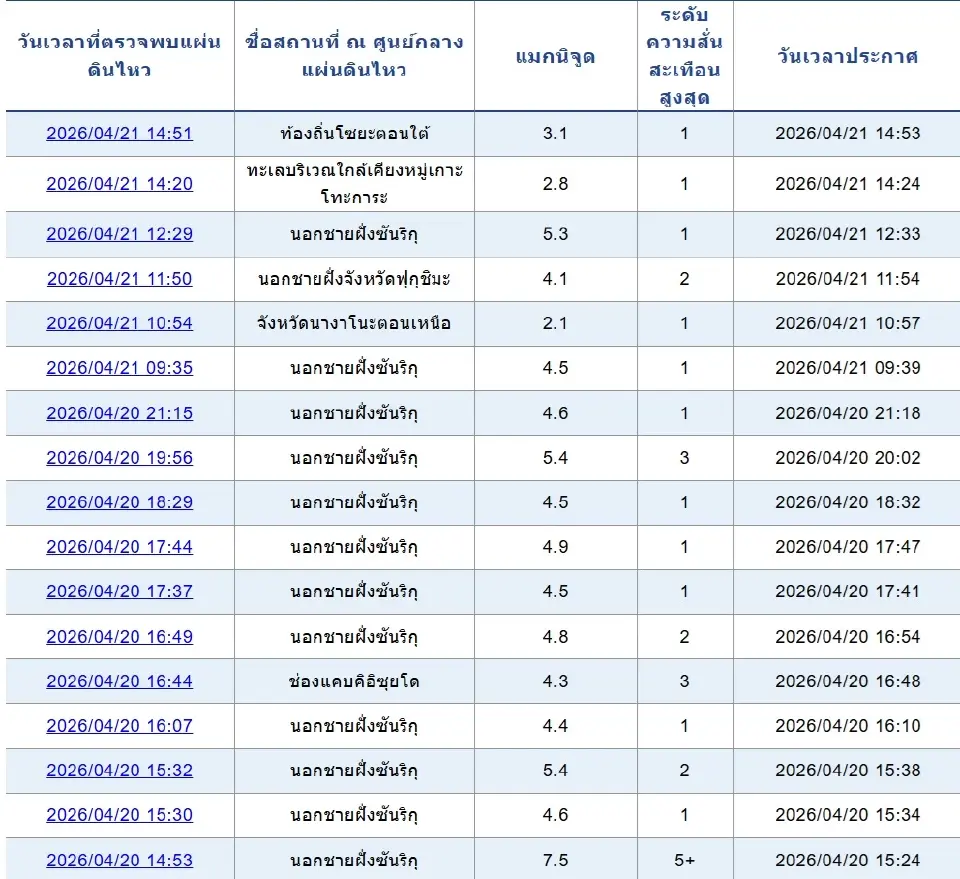Select the 2026/04/20 16:07 earthquake link

click(120, 726)
